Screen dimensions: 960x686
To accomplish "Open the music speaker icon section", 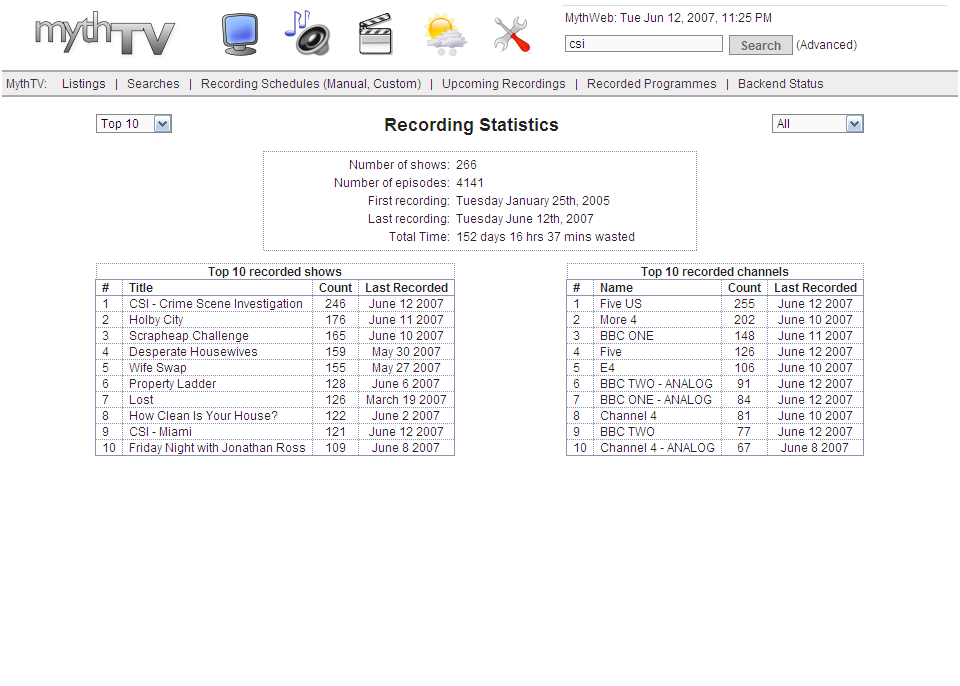I will pyautogui.click(x=307, y=33).
